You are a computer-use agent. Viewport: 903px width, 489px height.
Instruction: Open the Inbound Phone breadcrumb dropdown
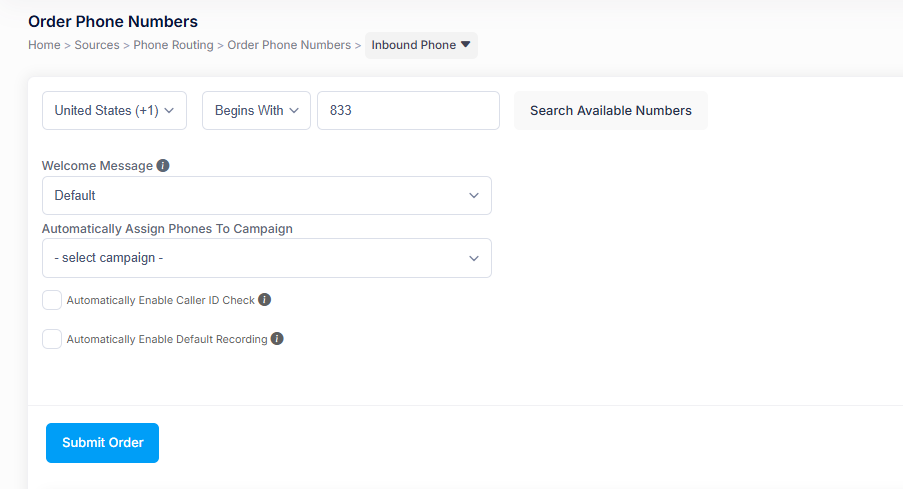[x=421, y=45]
